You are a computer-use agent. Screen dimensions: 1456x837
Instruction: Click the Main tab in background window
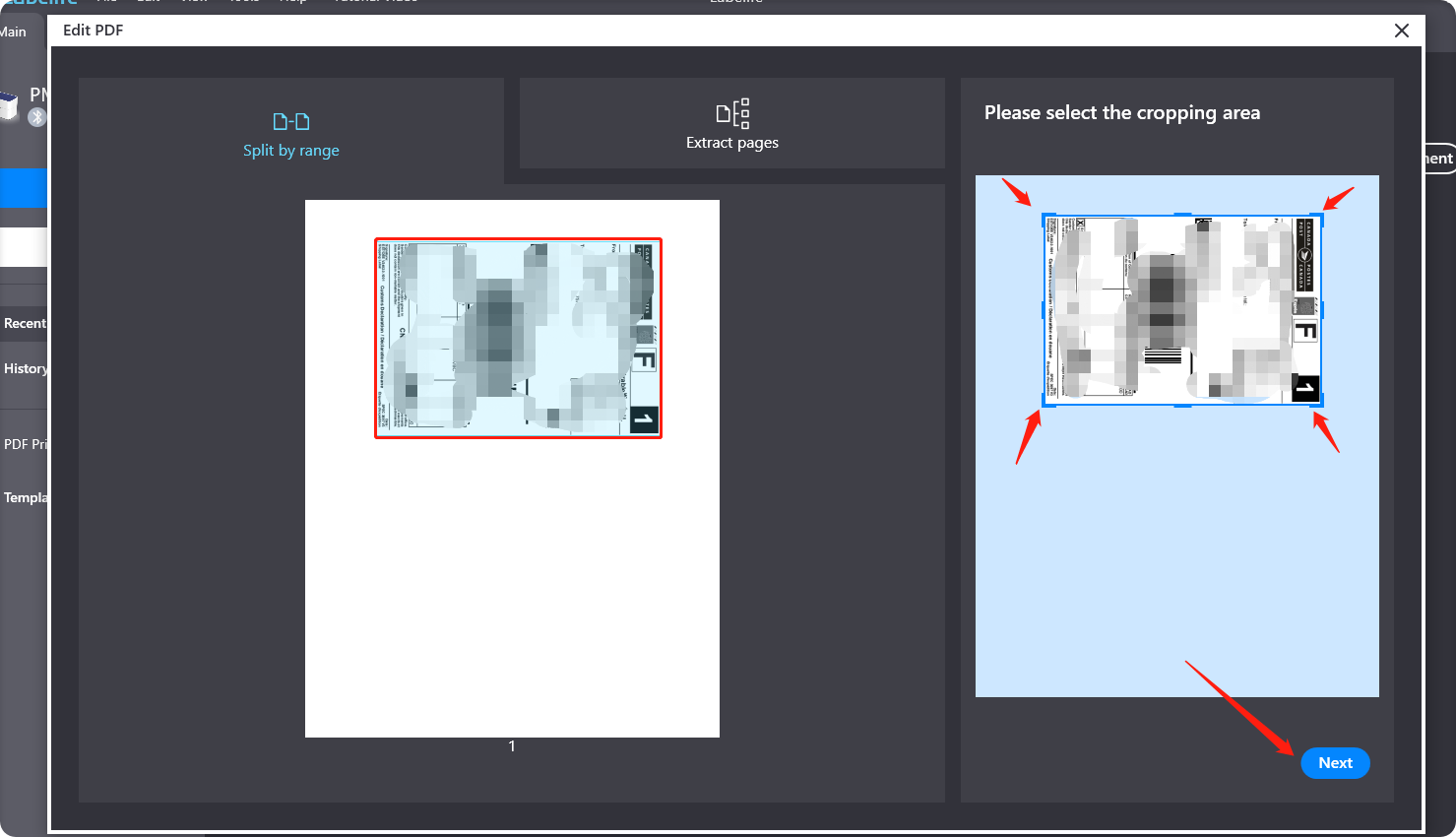(13, 32)
